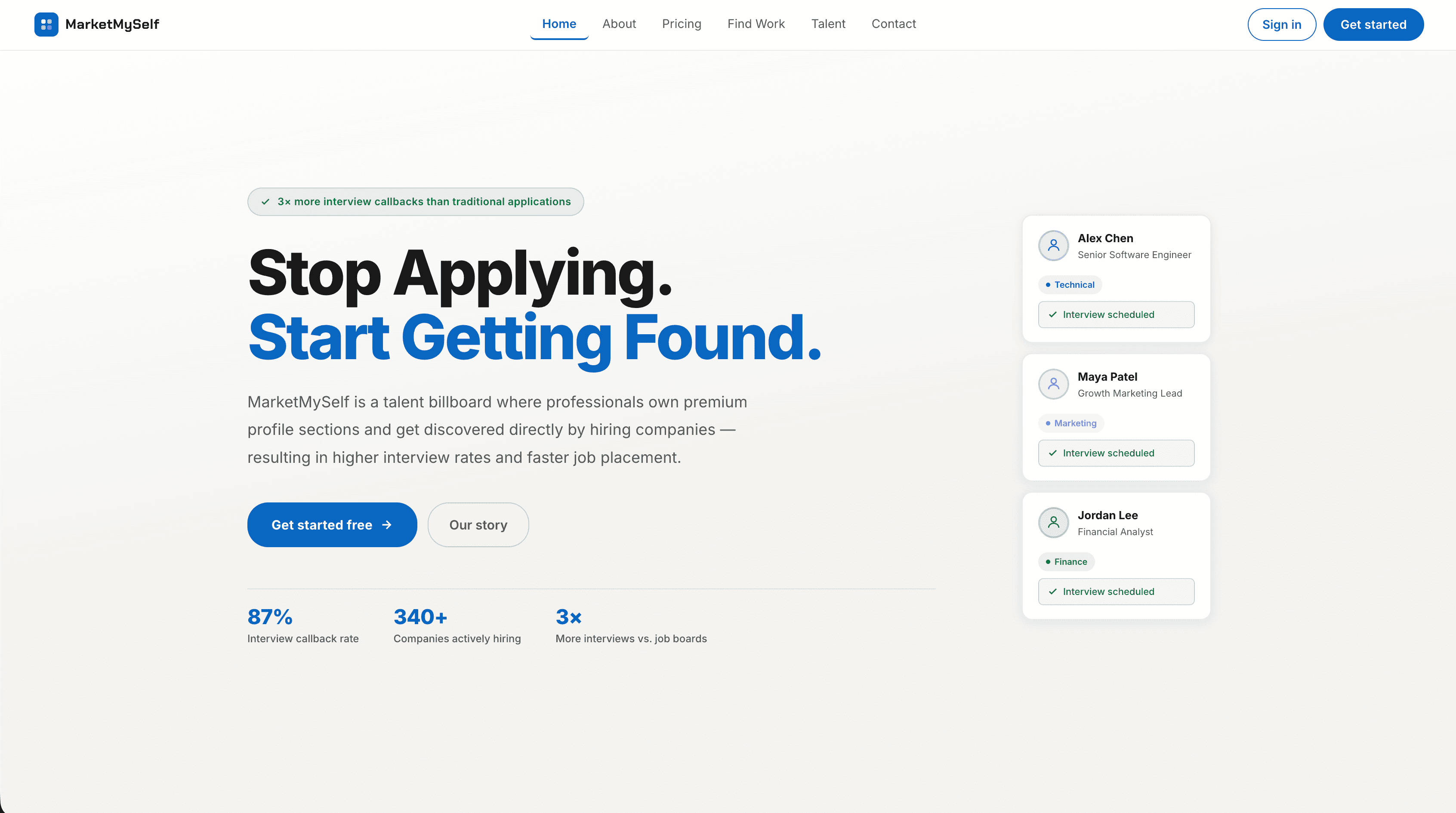Image resolution: width=1456 pixels, height=813 pixels.
Task: Click the arrow icon in Get started free
Action: point(387,524)
